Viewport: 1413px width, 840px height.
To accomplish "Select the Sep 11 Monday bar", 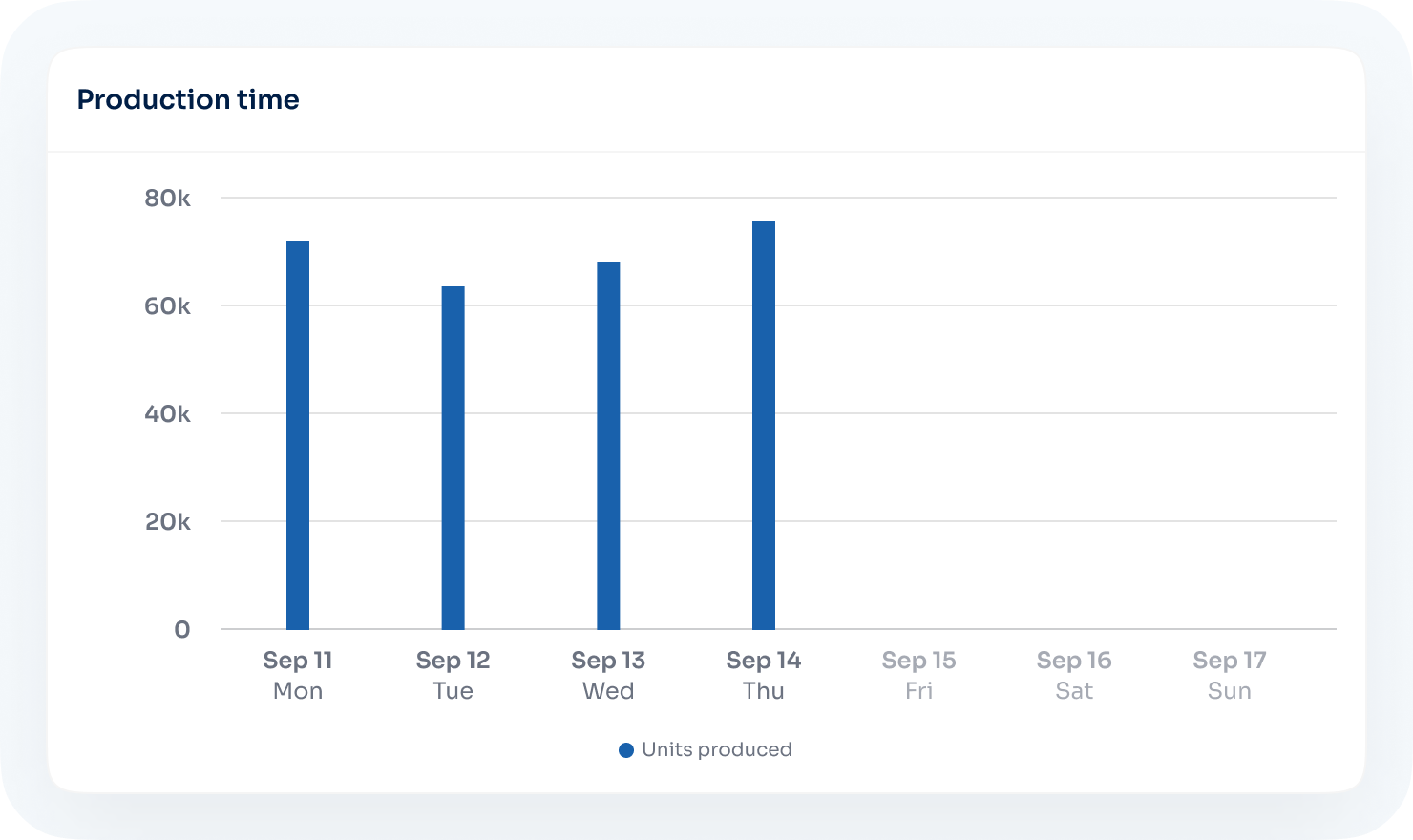I will point(298,435).
